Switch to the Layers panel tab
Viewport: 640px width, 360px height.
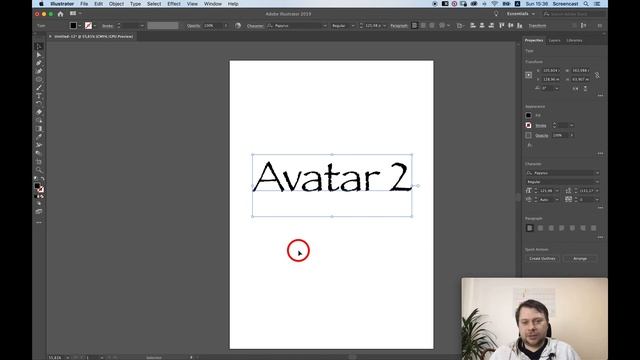pos(554,40)
